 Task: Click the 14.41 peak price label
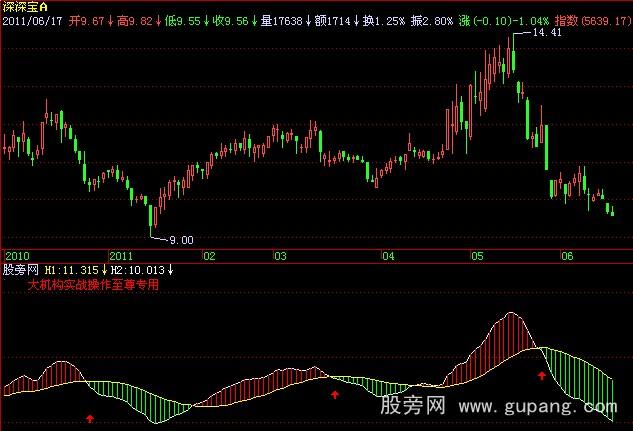pos(547,33)
